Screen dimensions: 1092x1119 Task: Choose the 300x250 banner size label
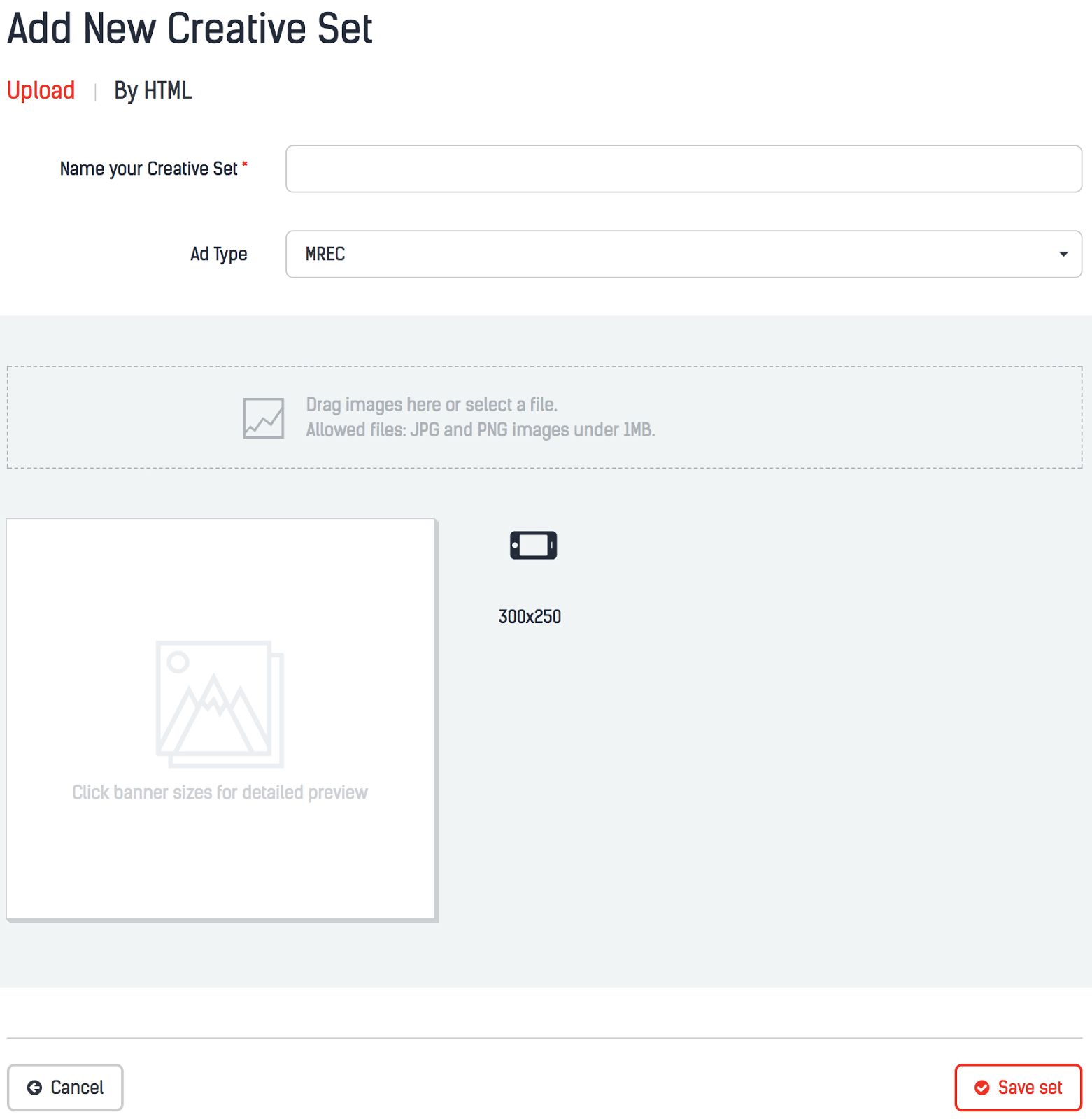[530, 617]
